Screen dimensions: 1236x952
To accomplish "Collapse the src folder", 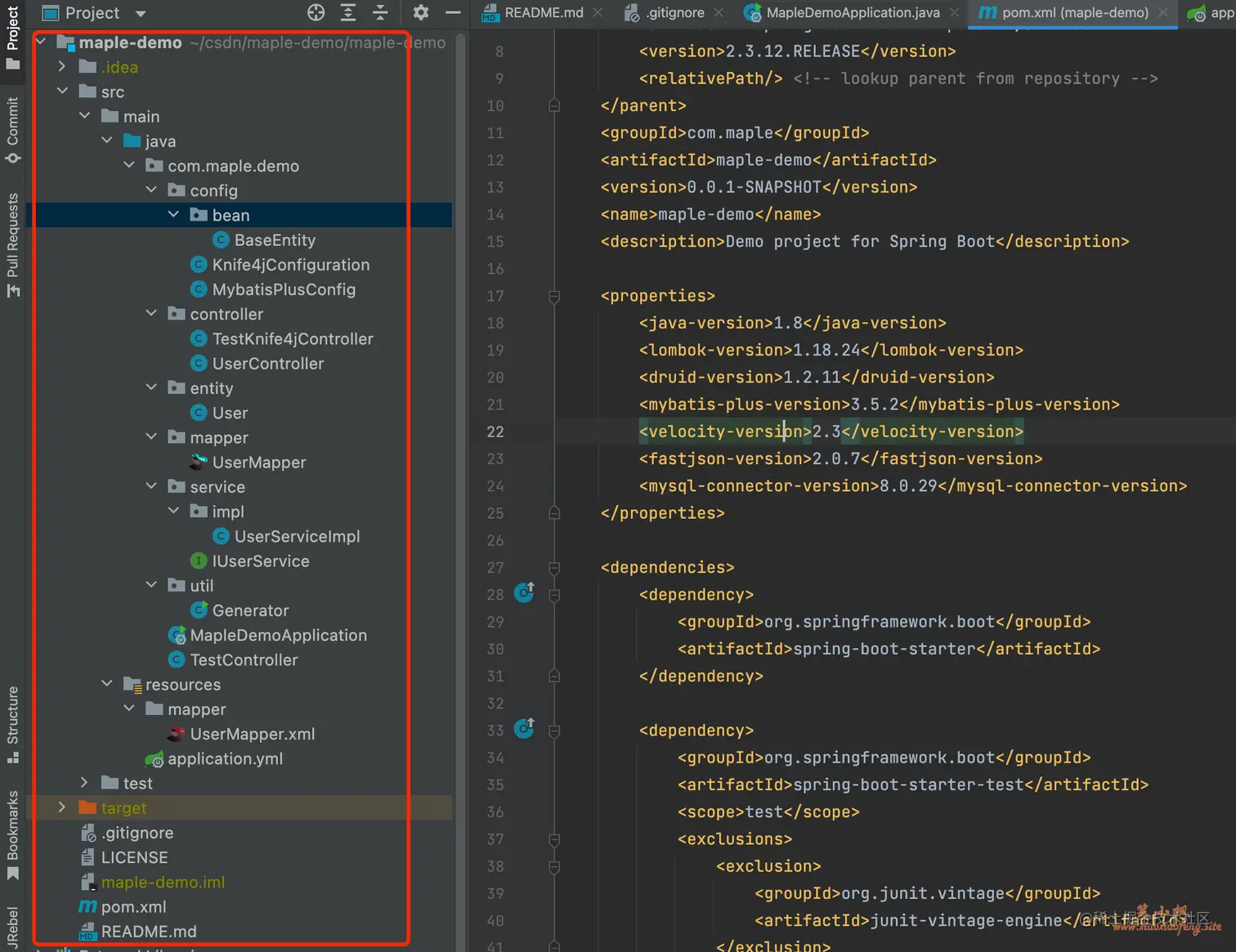I will pyautogui.click(x=63, y=91).
